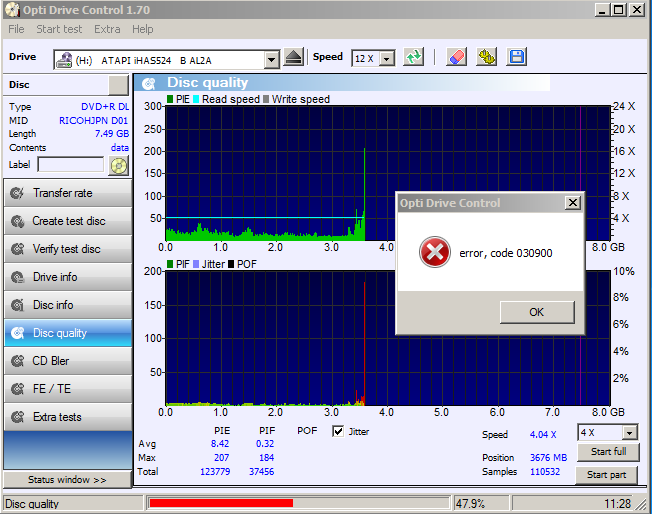Expand the drive selection dropdown
Viewport: 652px width, 514px height.
point(271,60)
